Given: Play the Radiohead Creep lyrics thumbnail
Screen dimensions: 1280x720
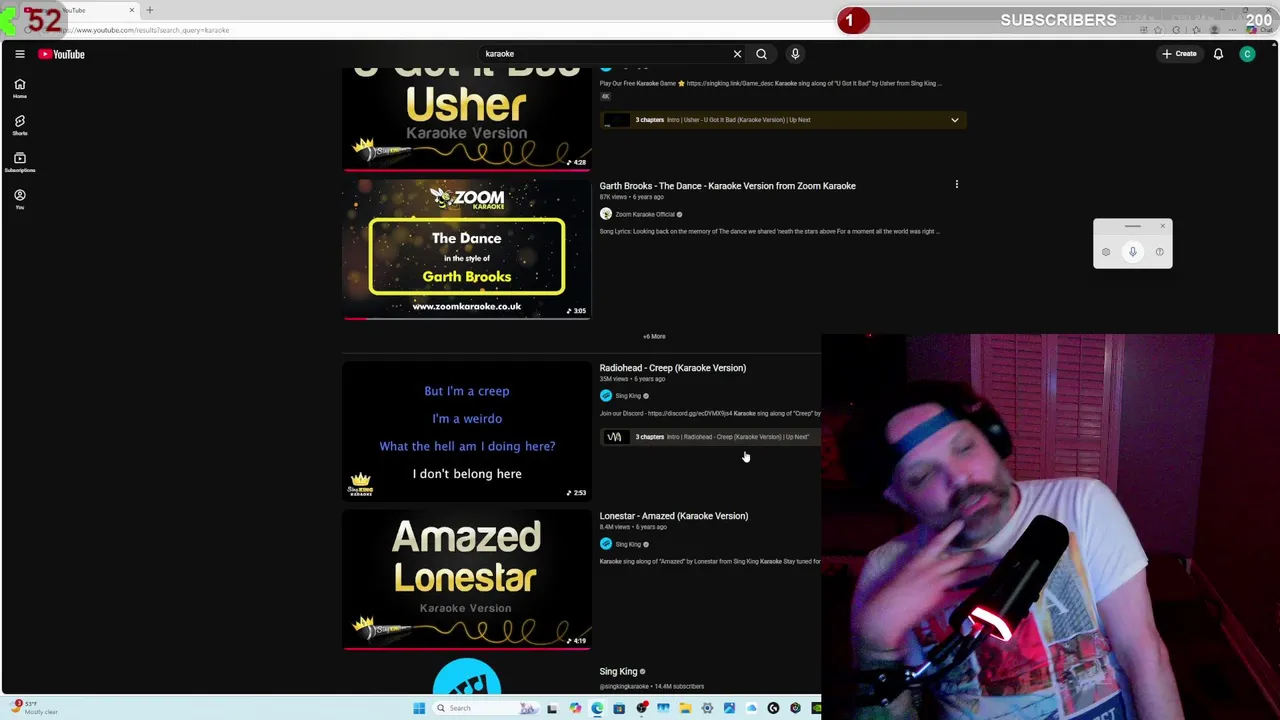Looking at the screenshot, I should point(467,432).
